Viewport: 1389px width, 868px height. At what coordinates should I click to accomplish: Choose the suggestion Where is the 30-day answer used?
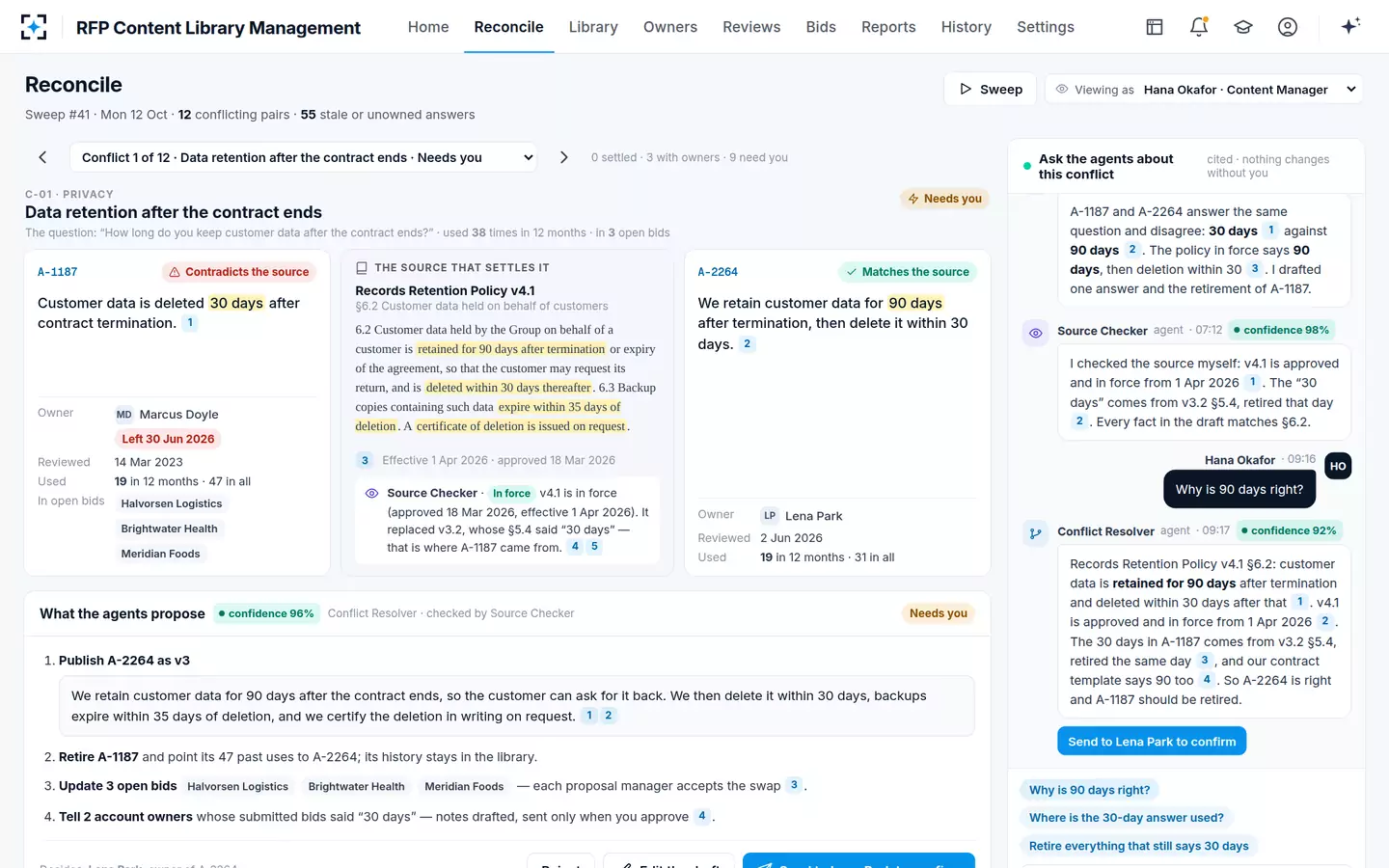pyautogui.click(x=1127, y=818)
